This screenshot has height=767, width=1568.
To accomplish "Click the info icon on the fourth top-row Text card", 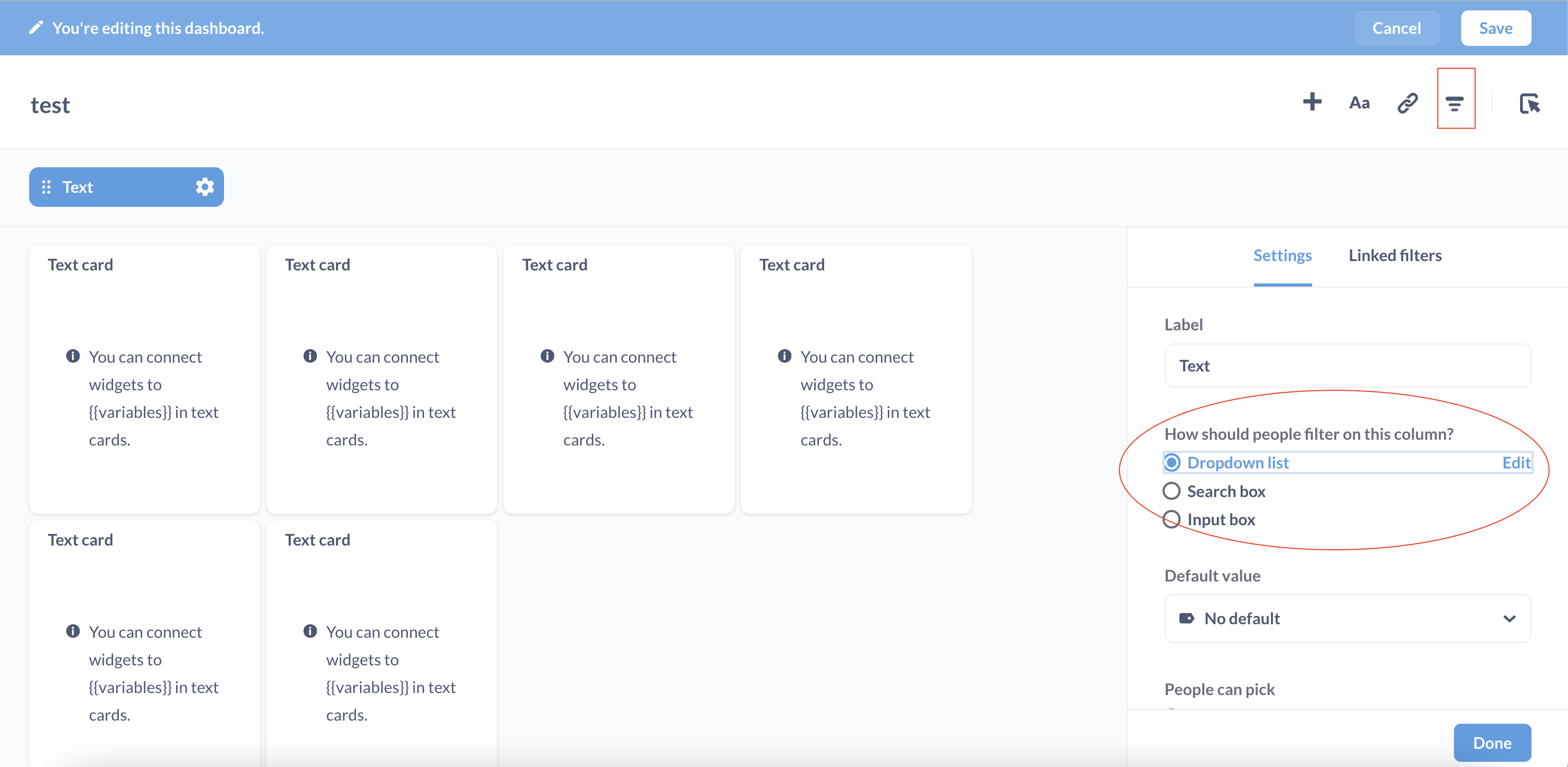I will click(x=784, y=355).
